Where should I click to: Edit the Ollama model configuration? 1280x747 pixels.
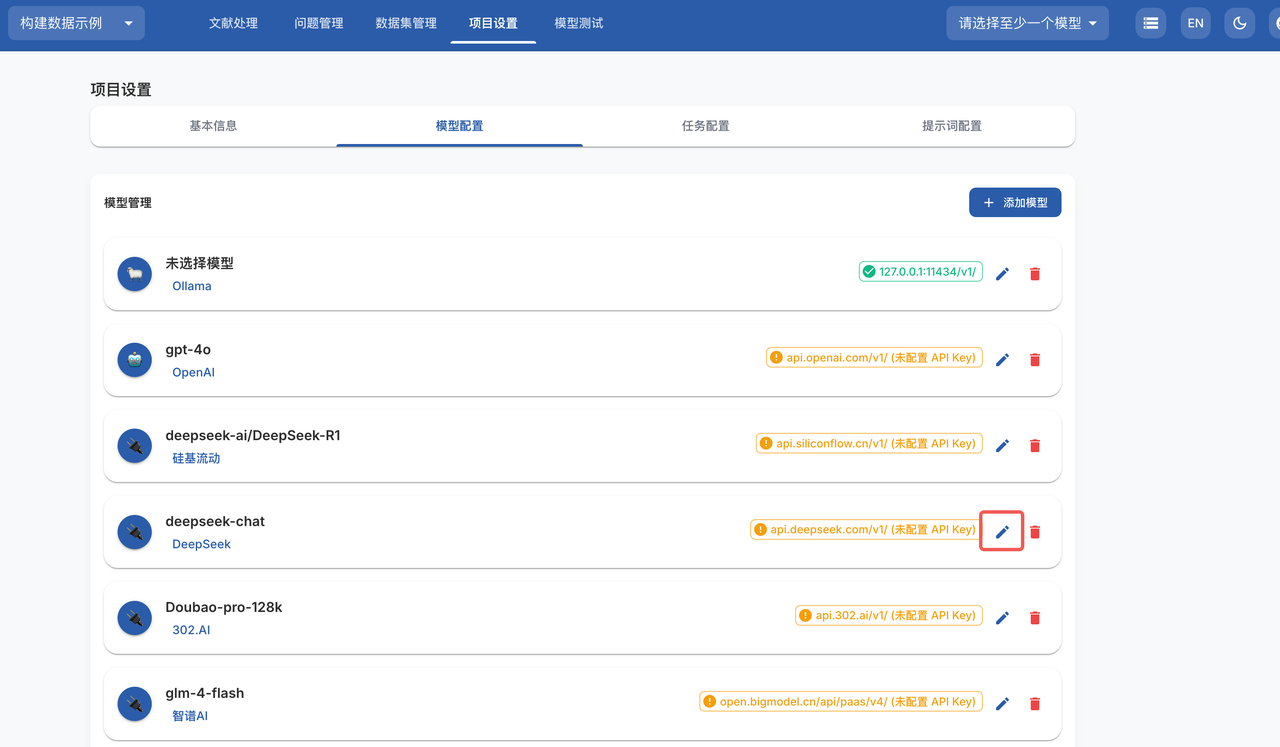tap(1002, 273)
